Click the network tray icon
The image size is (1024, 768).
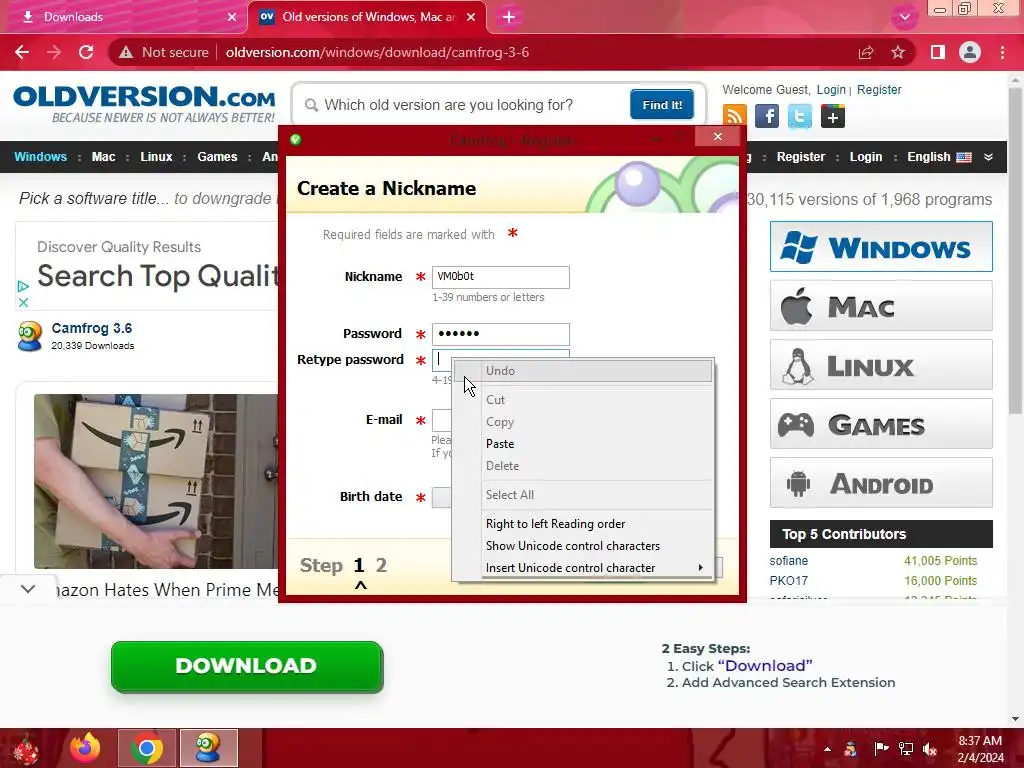905,748
